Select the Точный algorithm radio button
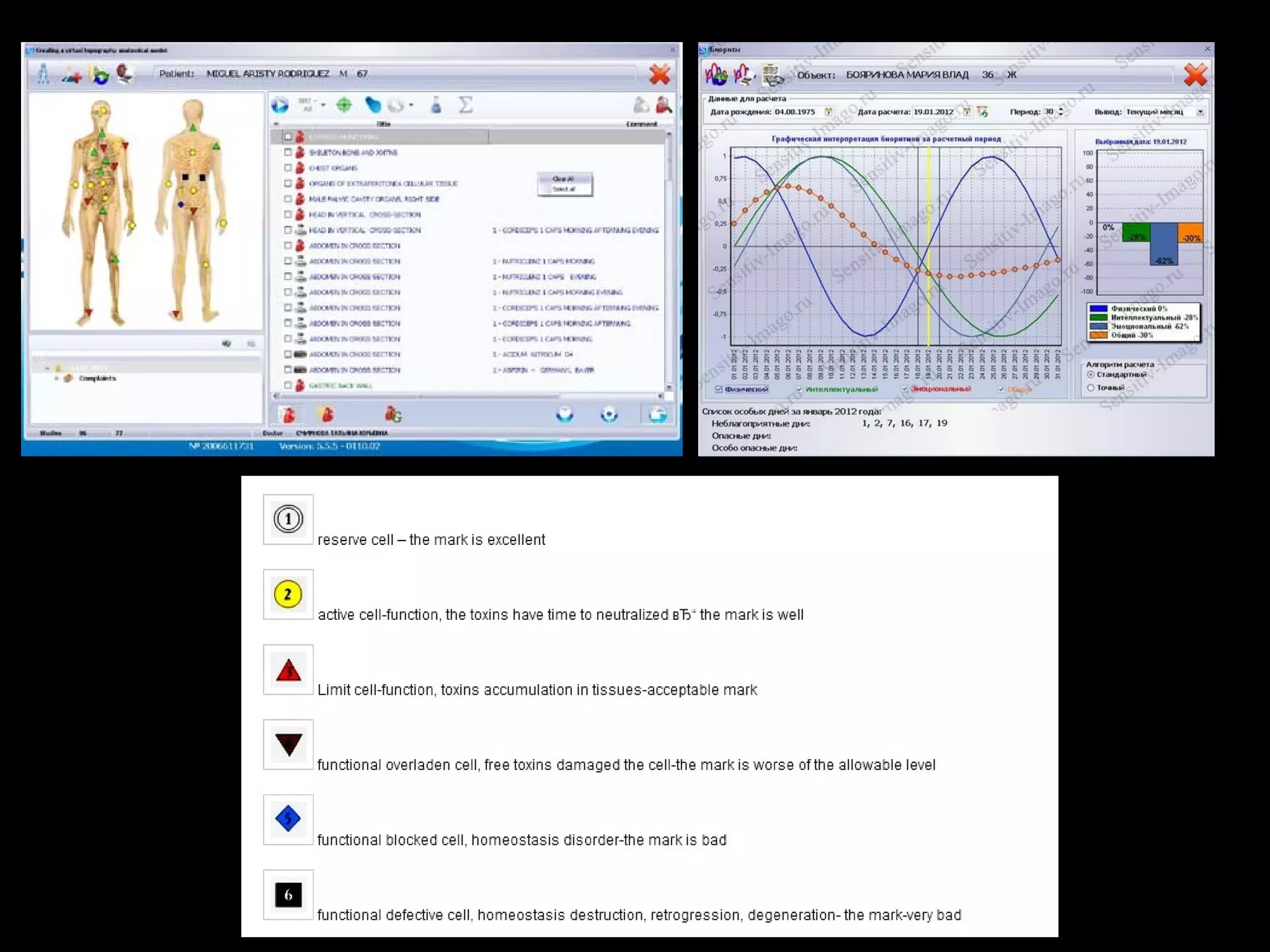Viewport: 1270px width, 952px height. pyautogui.click(x=1090, y=387)
